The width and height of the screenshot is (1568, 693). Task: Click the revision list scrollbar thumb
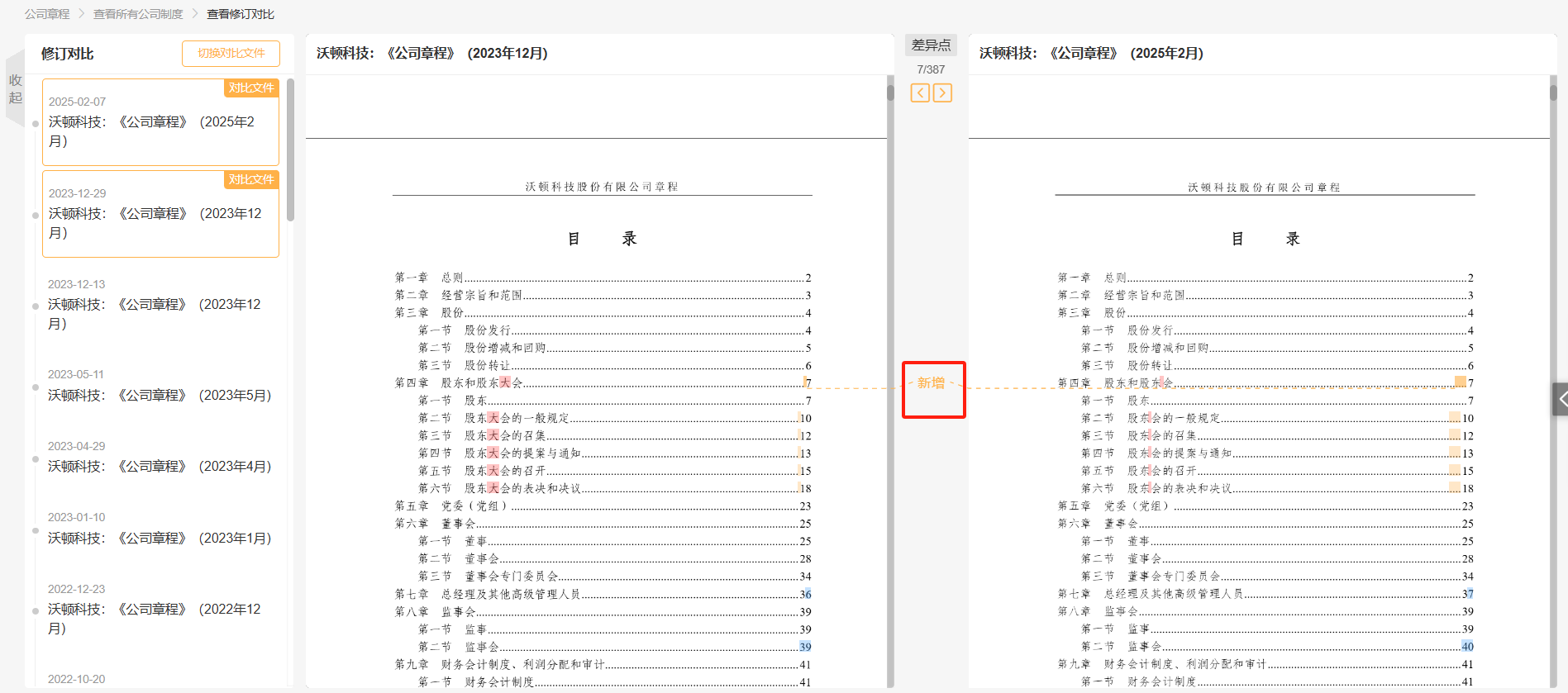[x=290, y=150]
